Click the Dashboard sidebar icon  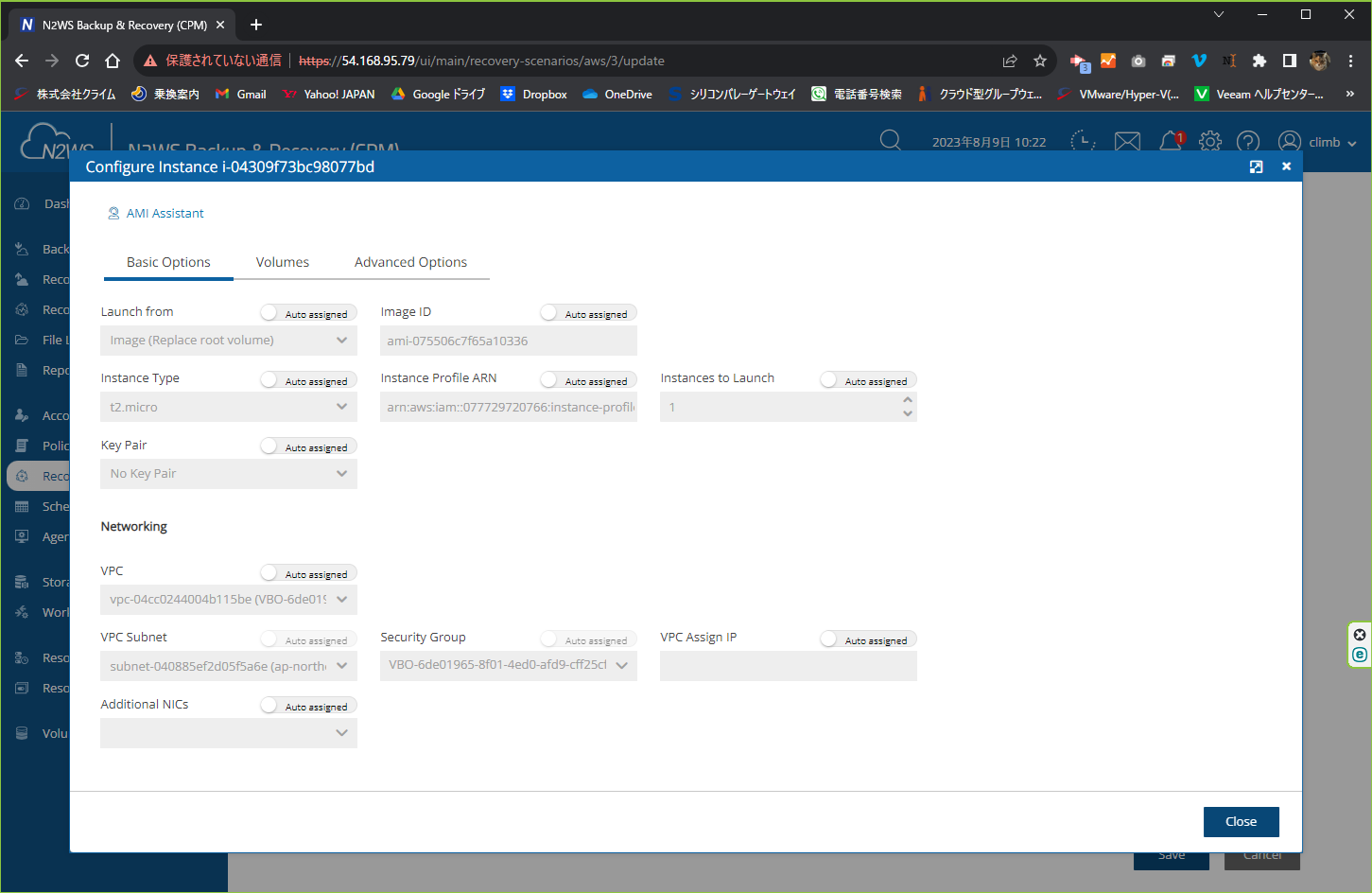click(22, 203)
